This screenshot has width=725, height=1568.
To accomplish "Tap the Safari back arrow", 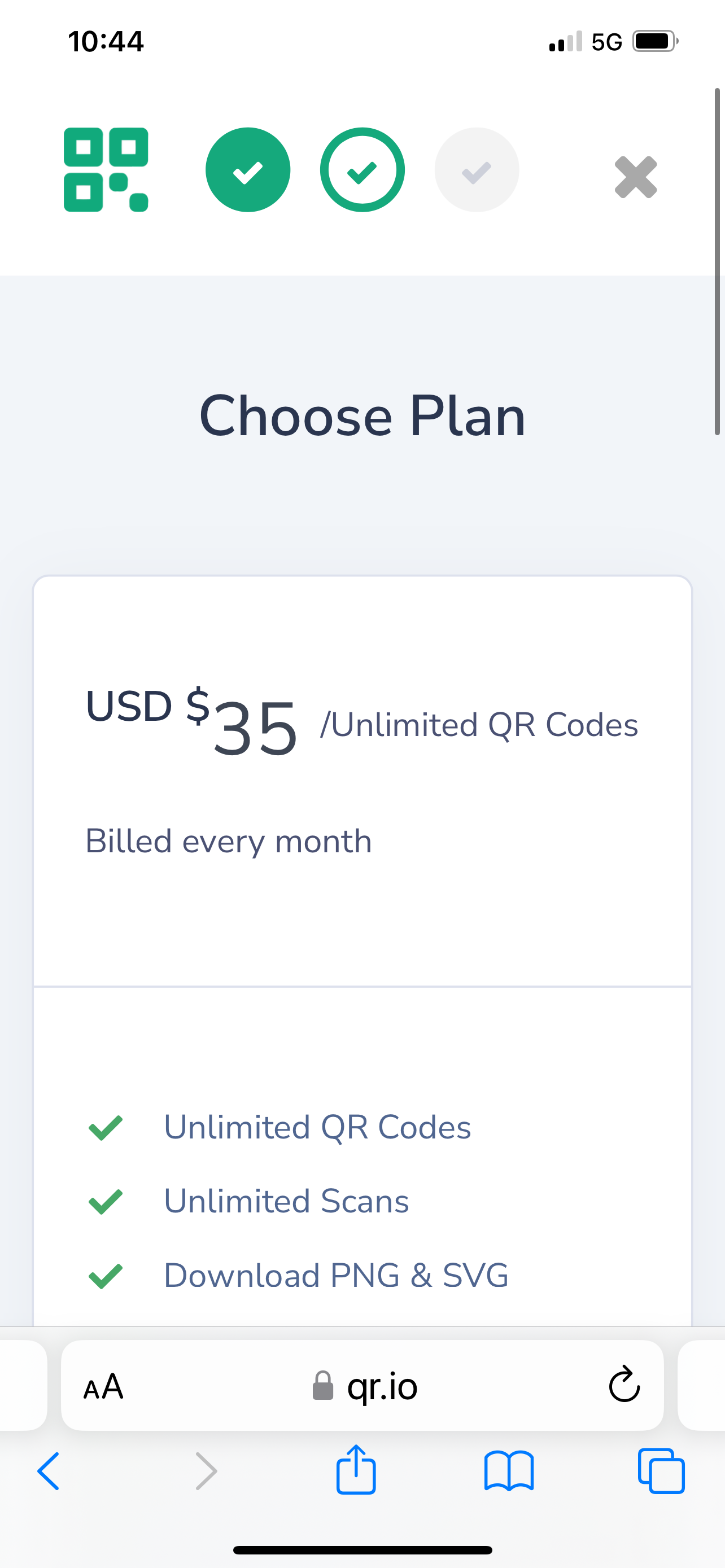I will [x=49, y=1470].
